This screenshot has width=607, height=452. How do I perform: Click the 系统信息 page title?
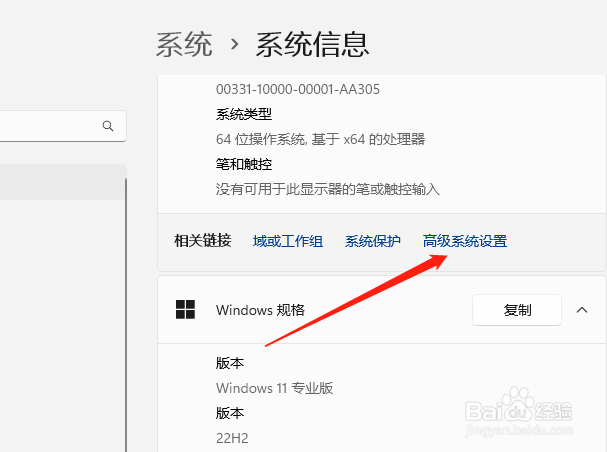tap(312, 45)
